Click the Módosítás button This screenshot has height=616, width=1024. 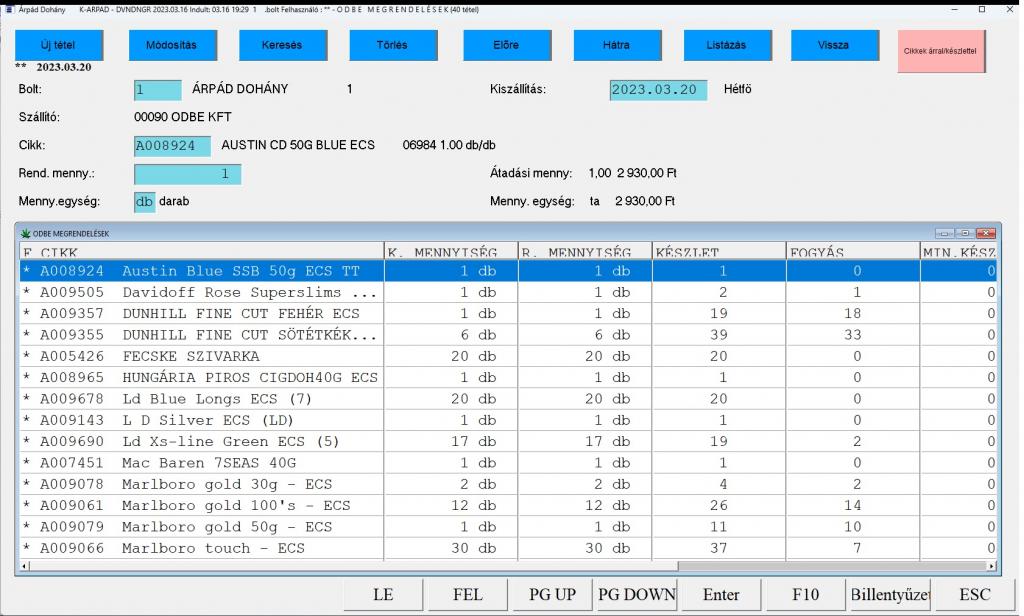pyautogui.click(x=172, y=45)
